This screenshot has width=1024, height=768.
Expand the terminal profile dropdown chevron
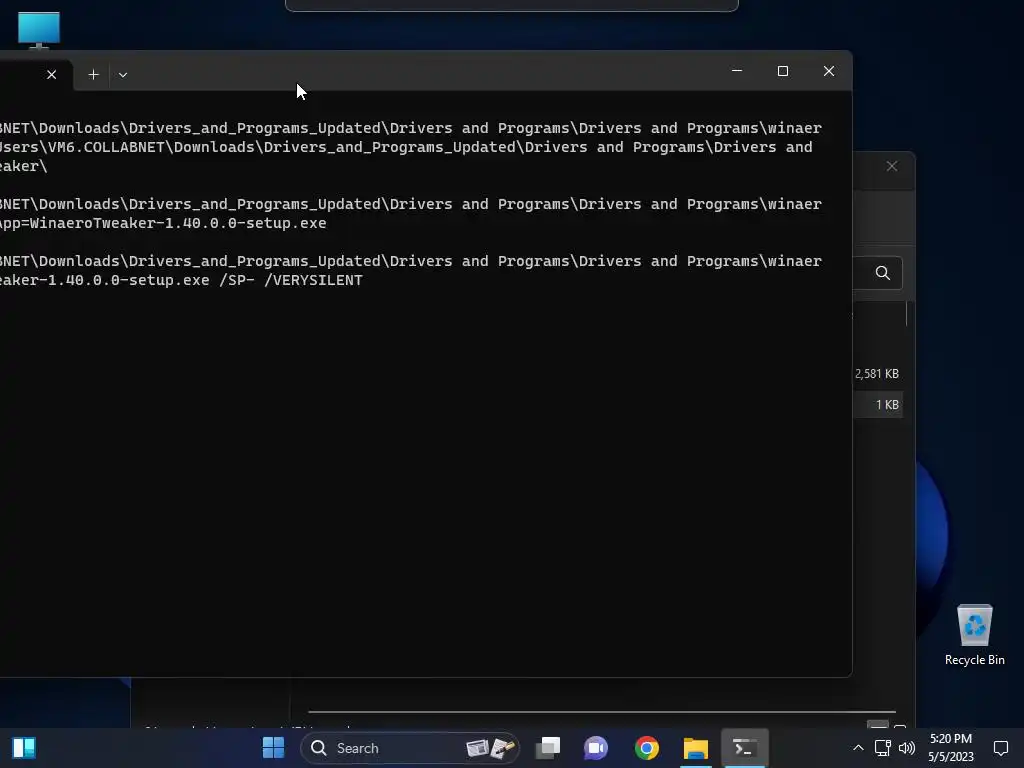click(x=123, y=74)
